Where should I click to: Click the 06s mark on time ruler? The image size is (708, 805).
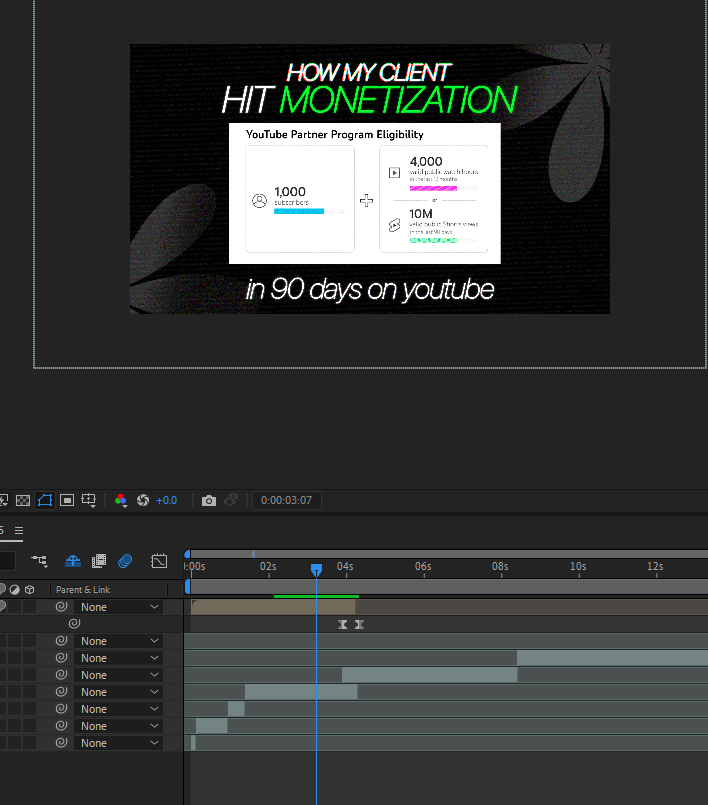[423, 566]
